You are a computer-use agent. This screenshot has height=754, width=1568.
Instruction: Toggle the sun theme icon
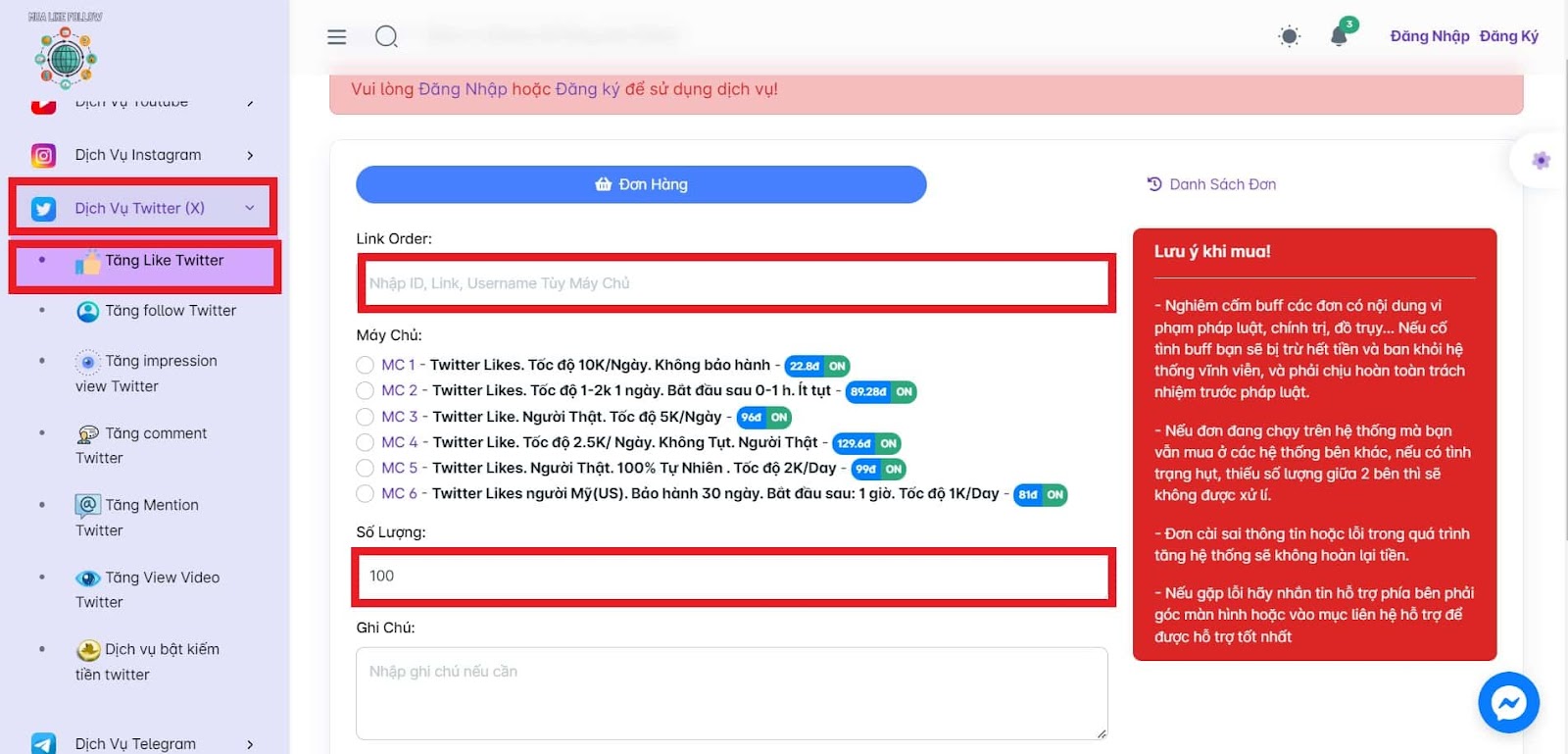coord(1290,36)
